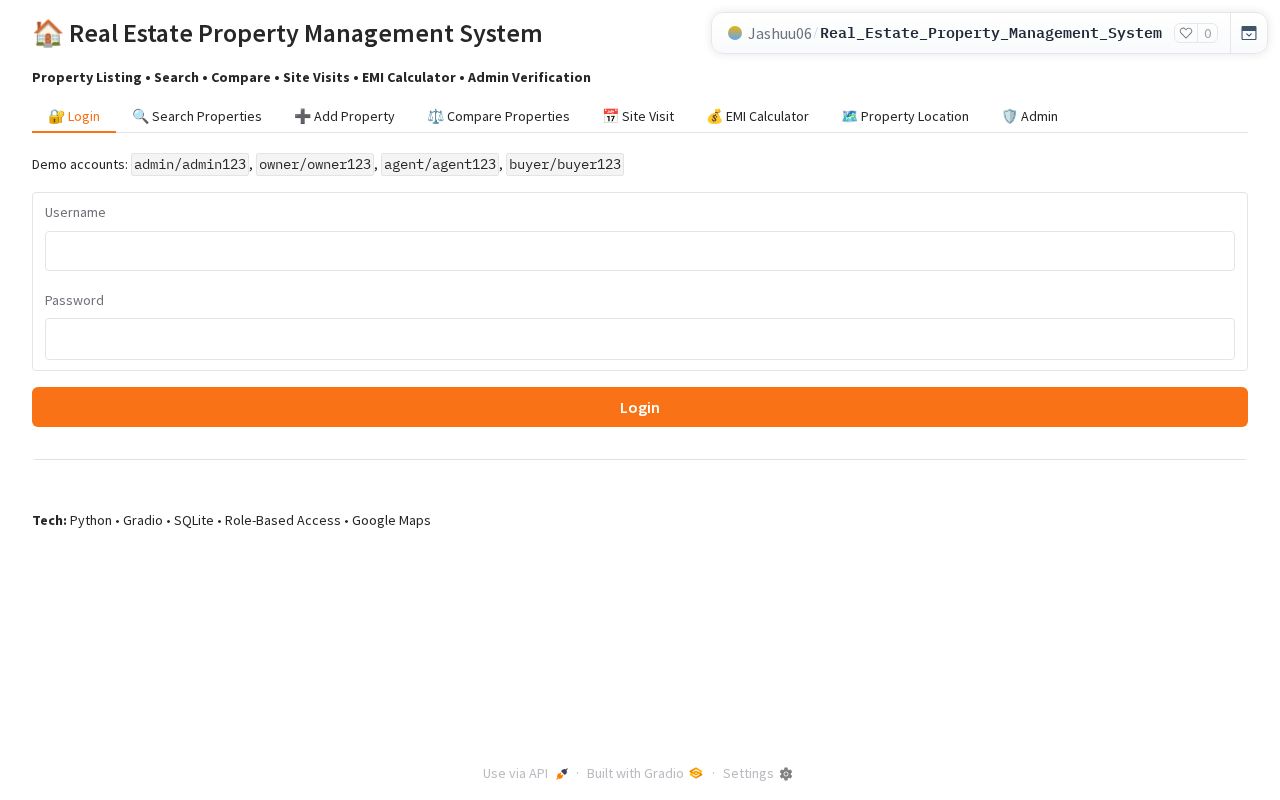This screenshot has height=800, width=1280.
Task: Click the Real Estate Property Management System heading
Action: click(x=287, y=33)
